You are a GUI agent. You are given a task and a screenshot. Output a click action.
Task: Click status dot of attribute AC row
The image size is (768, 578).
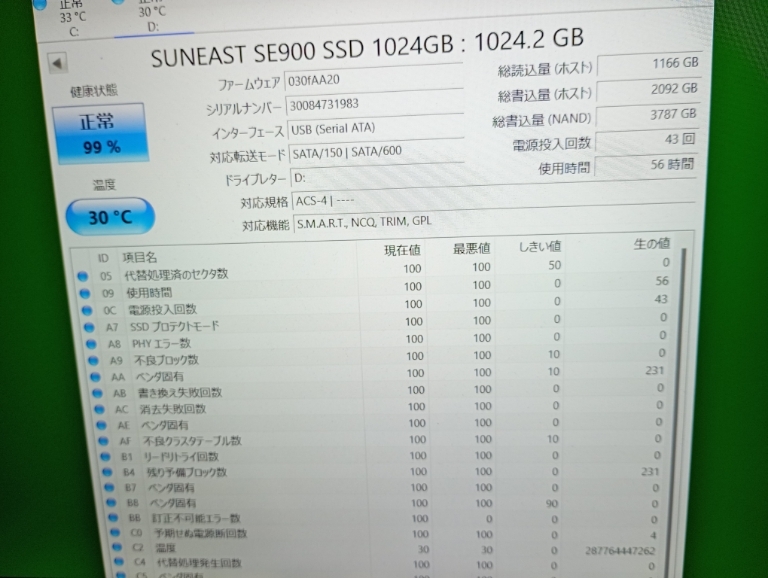point(99,409)
